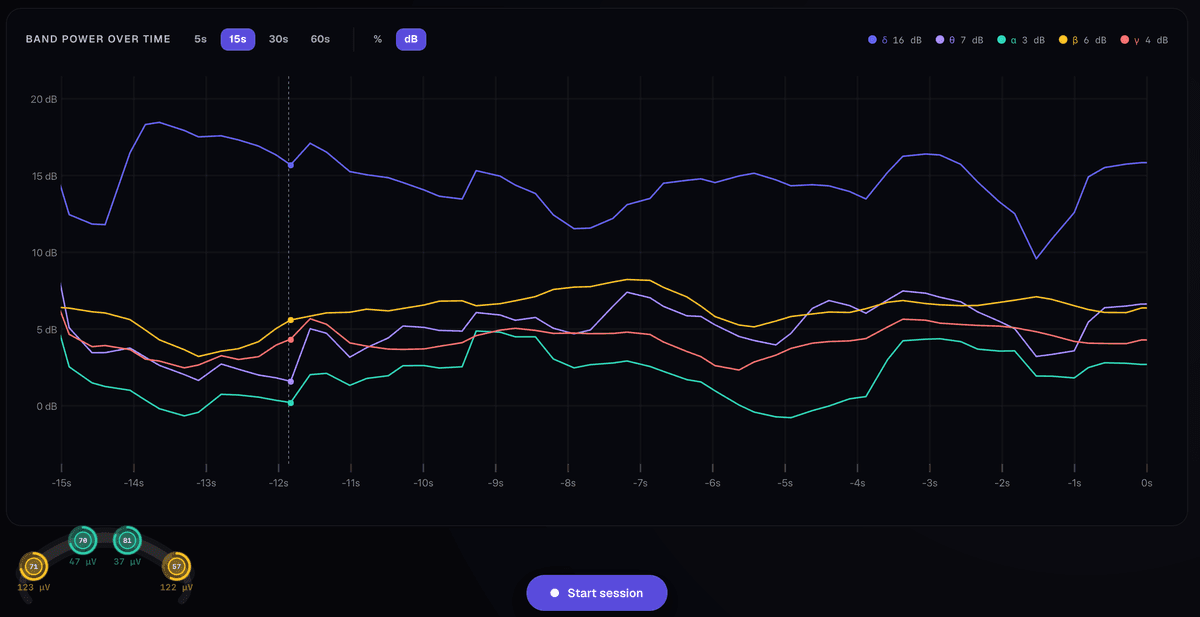Click the 20 dB y-axis label
Image resolution: width=1200 pixels, height=617 pixels.
pyautogui.click(x=44, y=99)
